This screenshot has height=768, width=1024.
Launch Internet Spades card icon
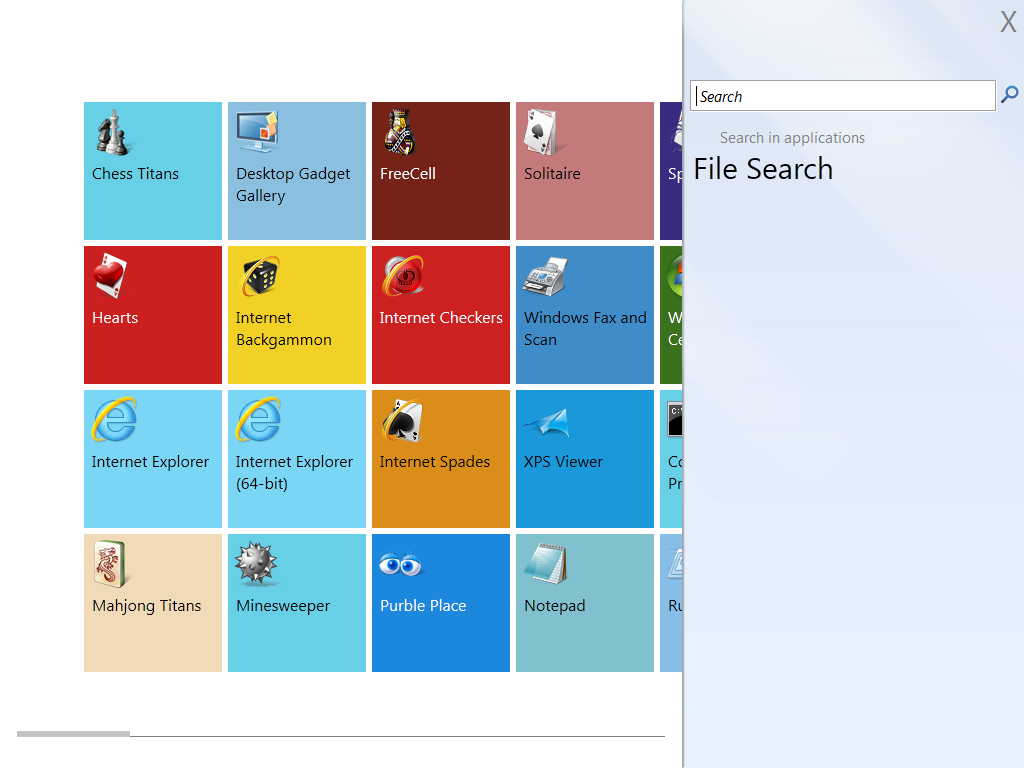[x=403, y=421]
